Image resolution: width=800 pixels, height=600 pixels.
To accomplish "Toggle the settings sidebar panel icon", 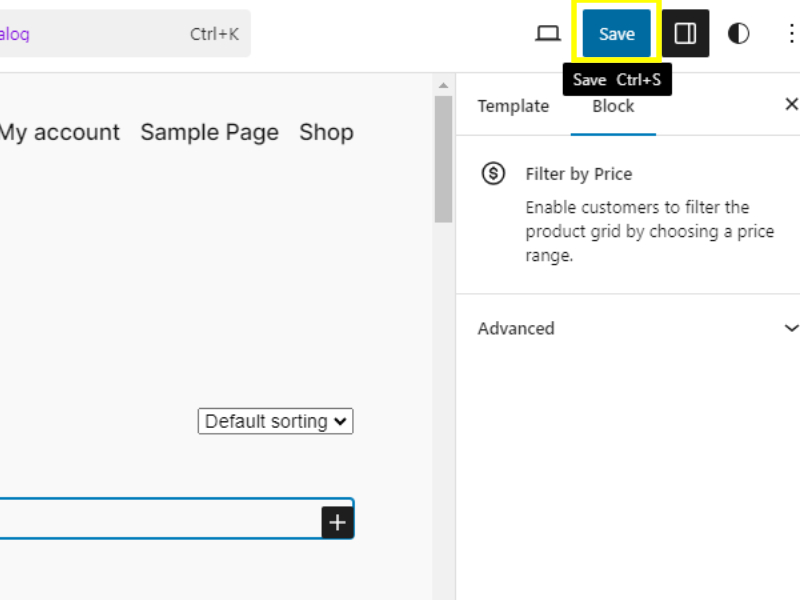I will [685, 34].
